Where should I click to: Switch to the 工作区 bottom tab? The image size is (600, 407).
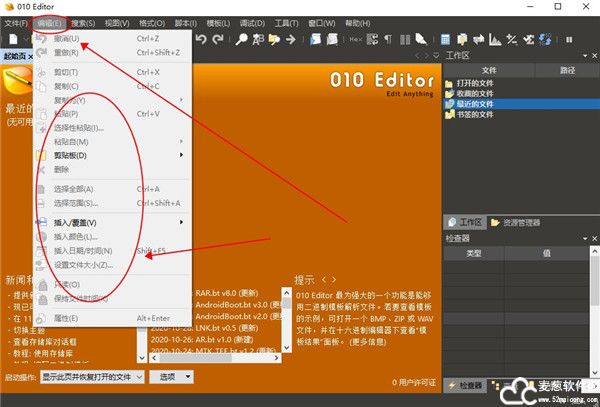click(x=465, y=222)
